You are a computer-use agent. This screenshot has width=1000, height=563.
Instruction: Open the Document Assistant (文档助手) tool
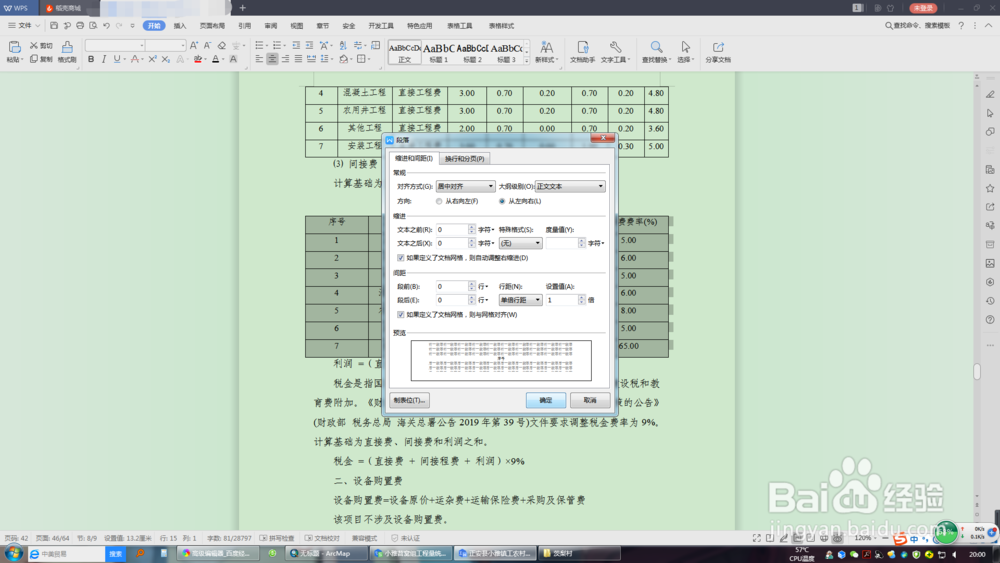coord(582,51)
